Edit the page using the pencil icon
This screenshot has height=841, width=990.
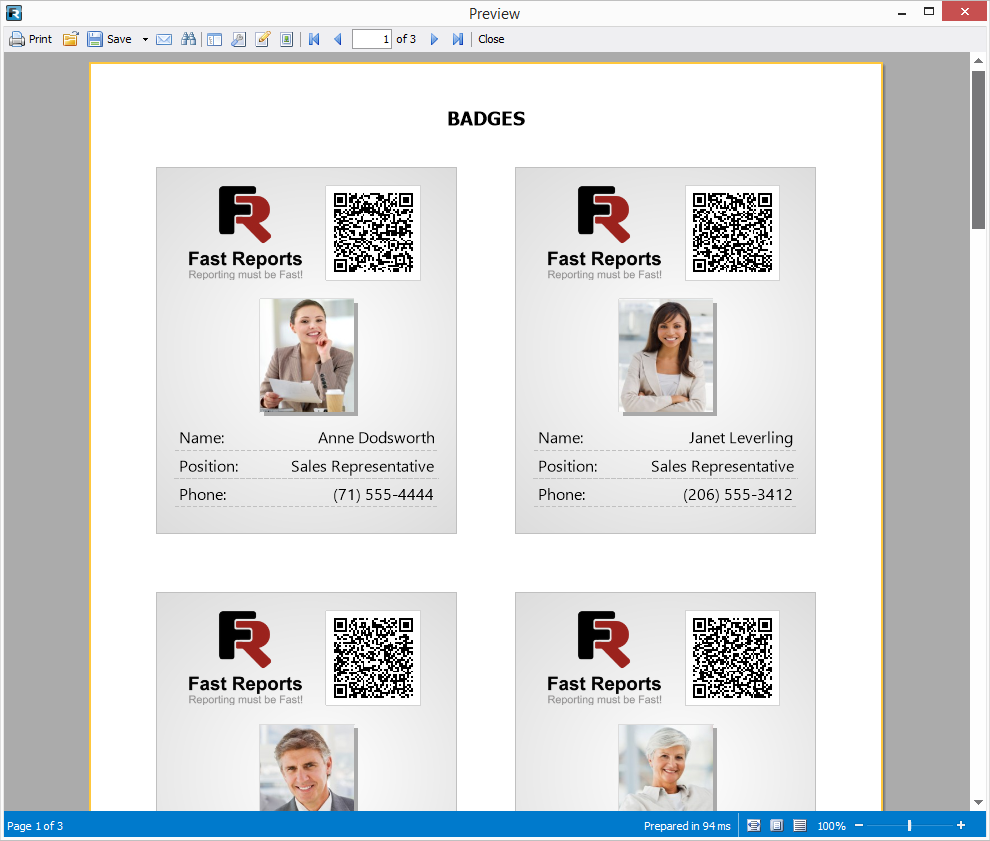pyautogui.click(x=262, y=39)
